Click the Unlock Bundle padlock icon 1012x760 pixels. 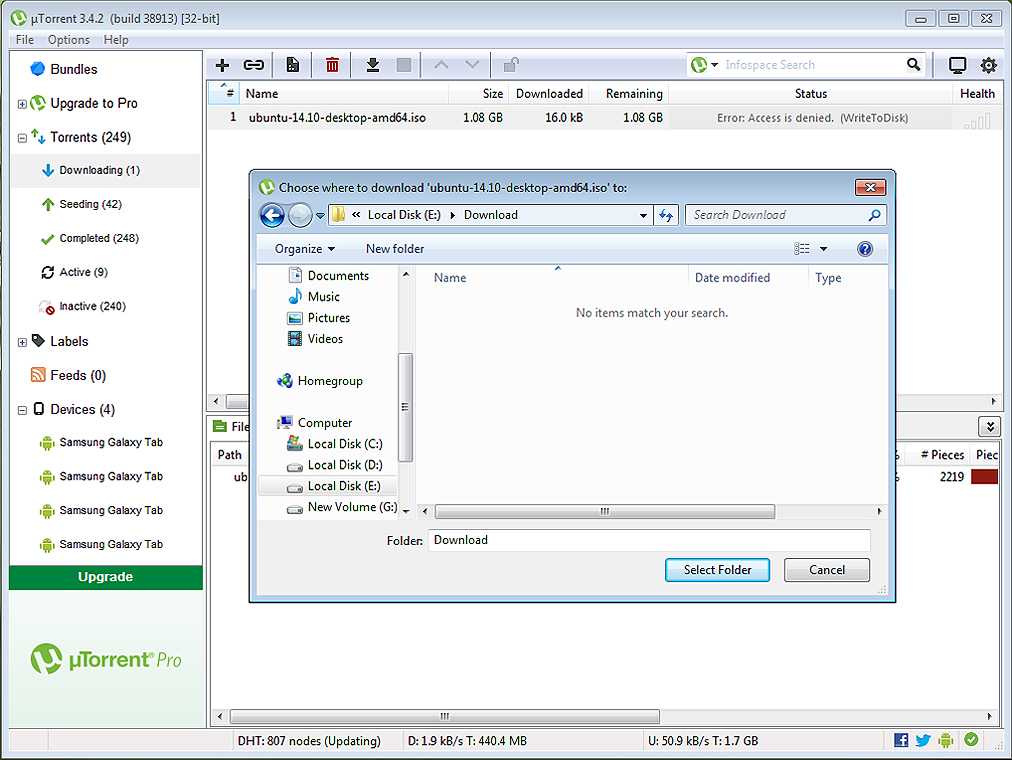[511, 65]
